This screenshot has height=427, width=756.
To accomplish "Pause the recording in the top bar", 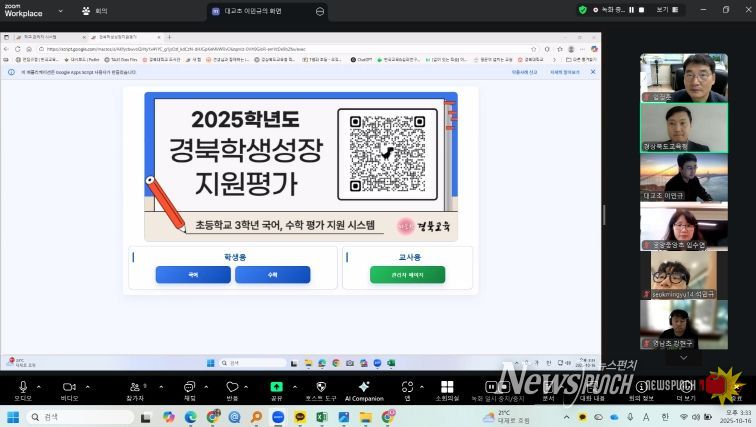I will point(629,10).
